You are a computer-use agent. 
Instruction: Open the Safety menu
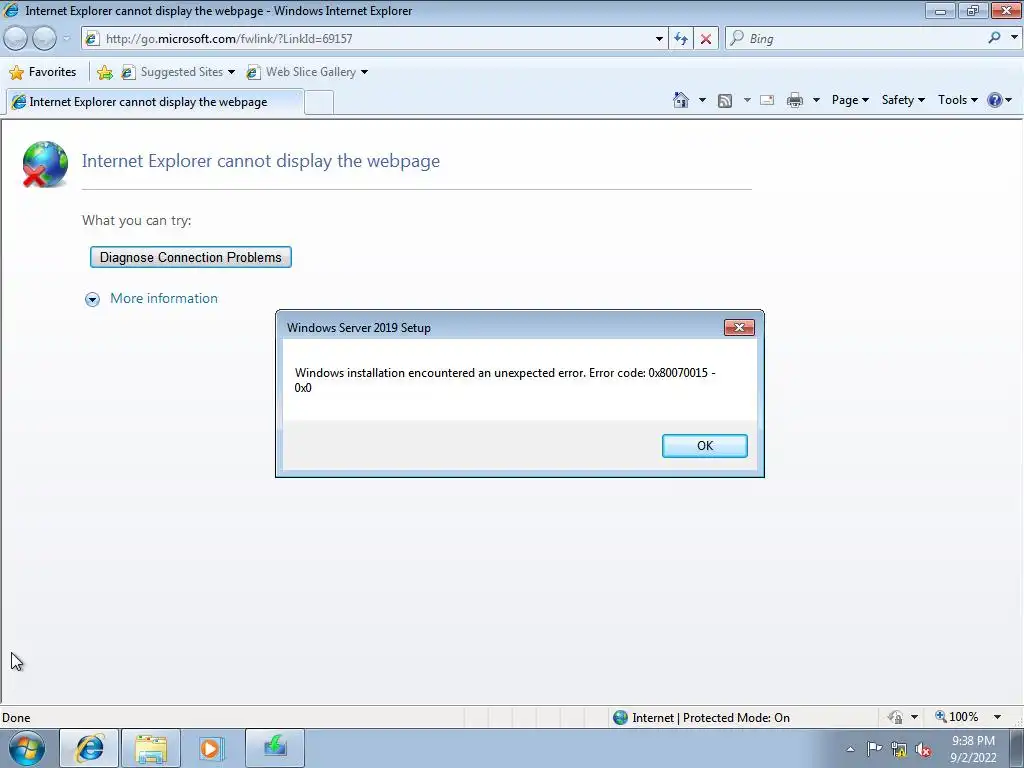tap(903, 100)
